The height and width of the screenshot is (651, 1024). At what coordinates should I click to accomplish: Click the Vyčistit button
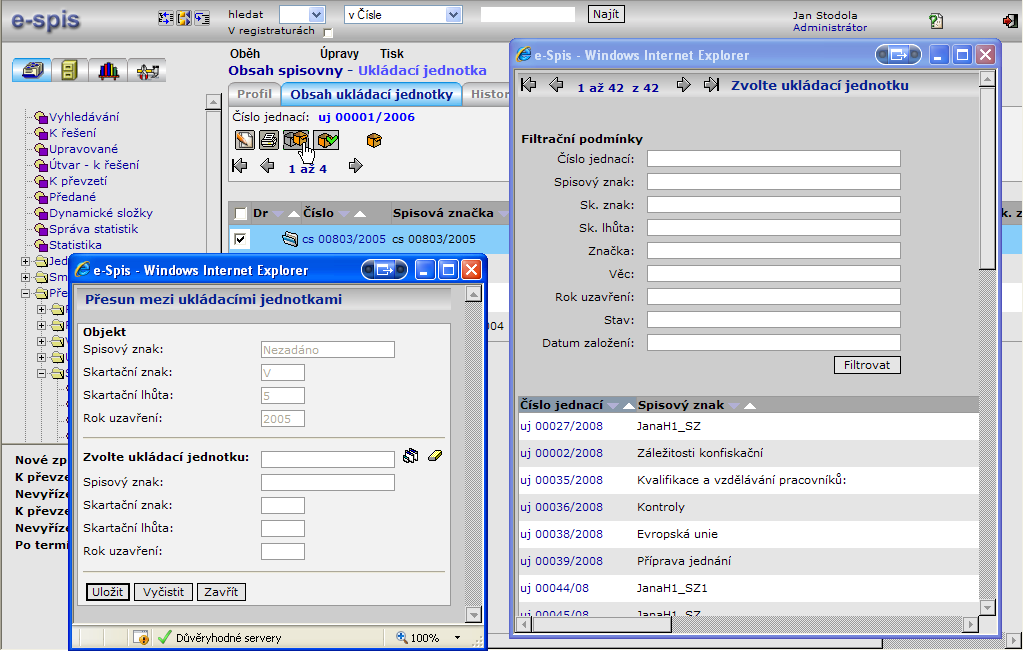click(x=163, y=592)
